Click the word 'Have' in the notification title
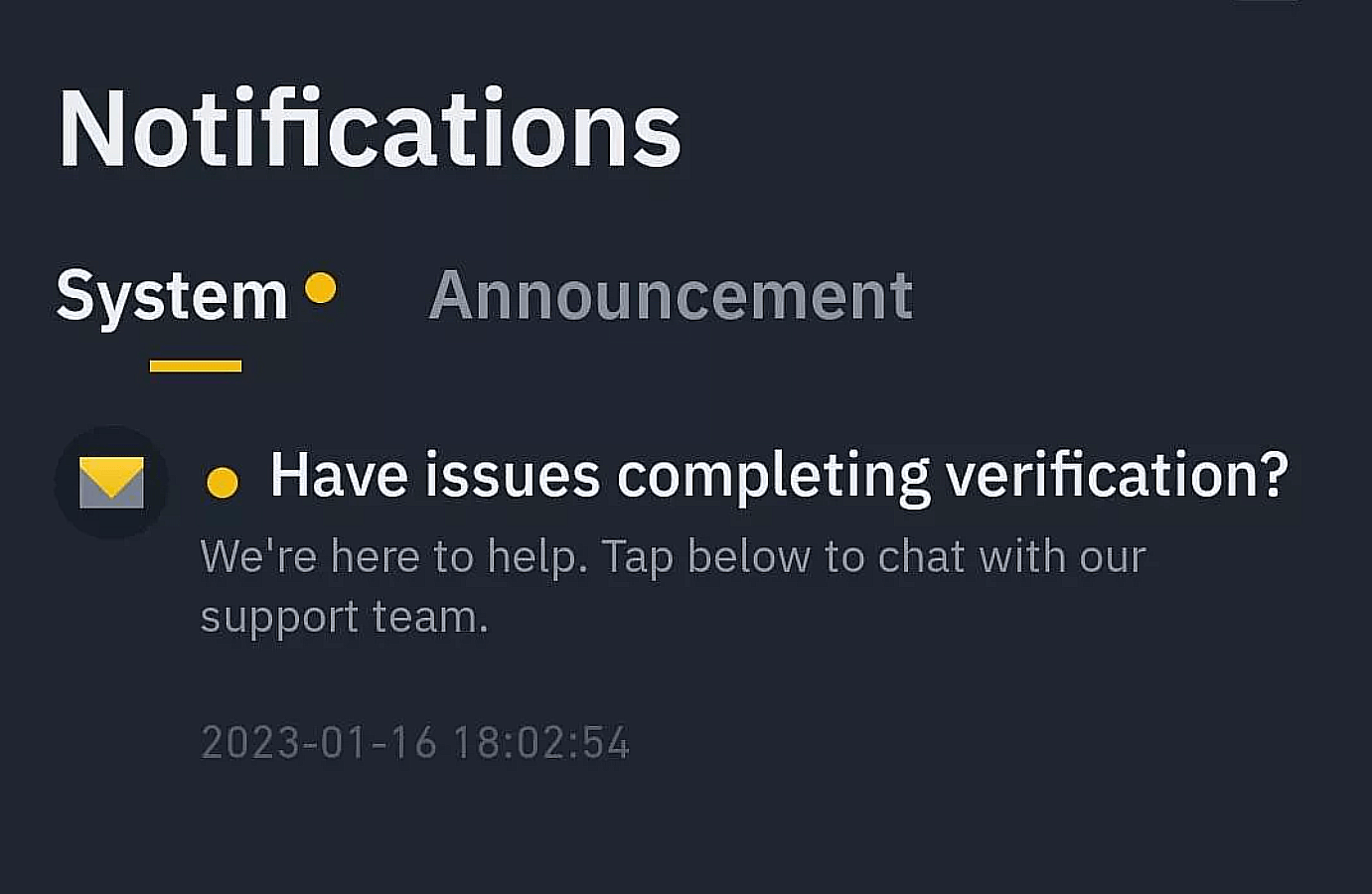Viewport: 1372px width, 894px height. click(339, 474)
